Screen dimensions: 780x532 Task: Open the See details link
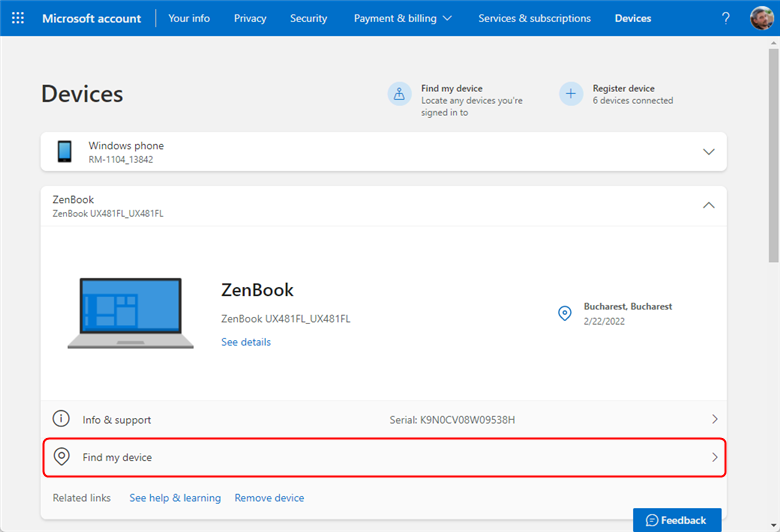246,342
